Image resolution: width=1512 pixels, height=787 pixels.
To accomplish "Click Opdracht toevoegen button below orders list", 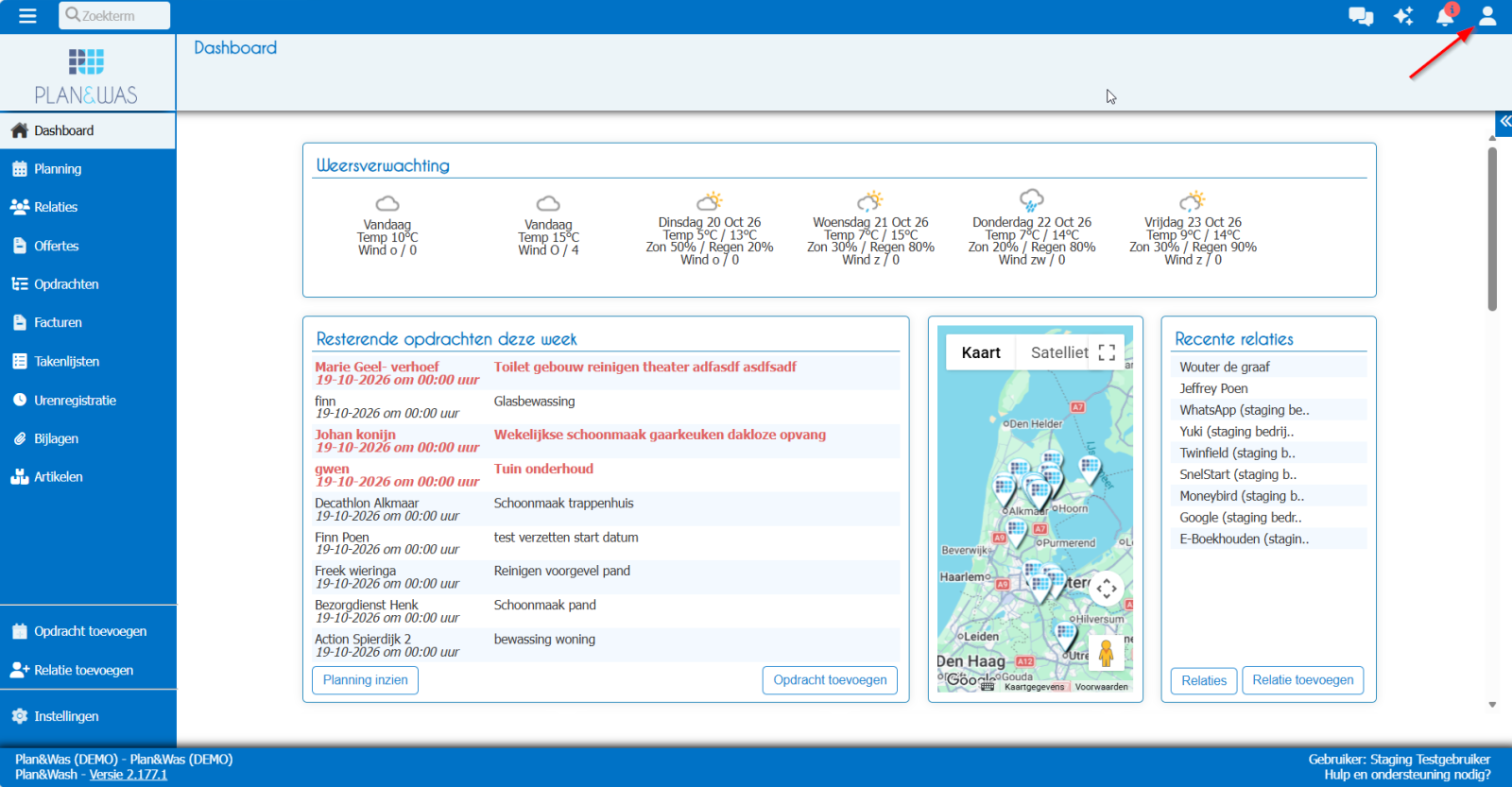I will (x=830, y=680).
